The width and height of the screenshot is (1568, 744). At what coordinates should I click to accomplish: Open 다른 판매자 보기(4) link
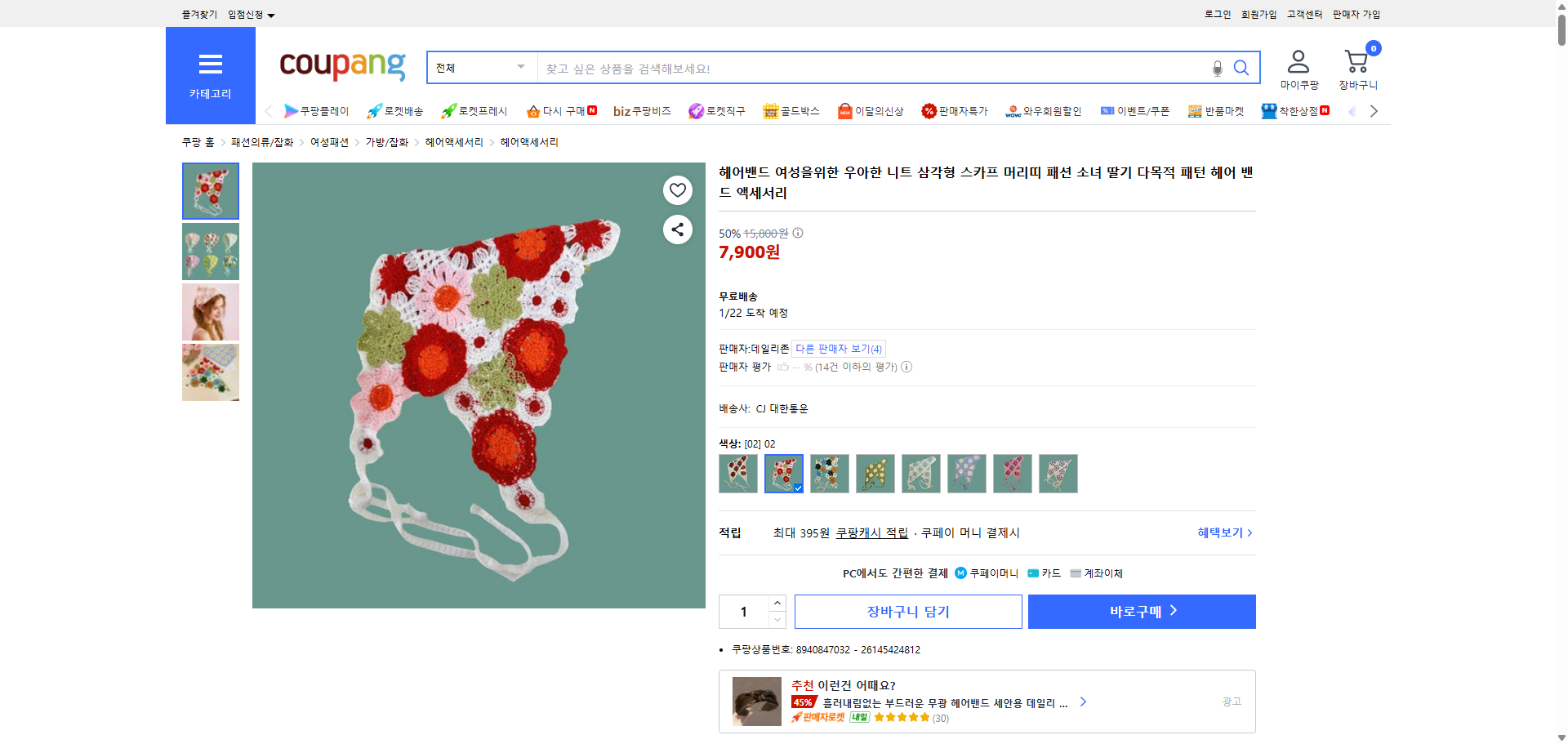tap(839, 349)
